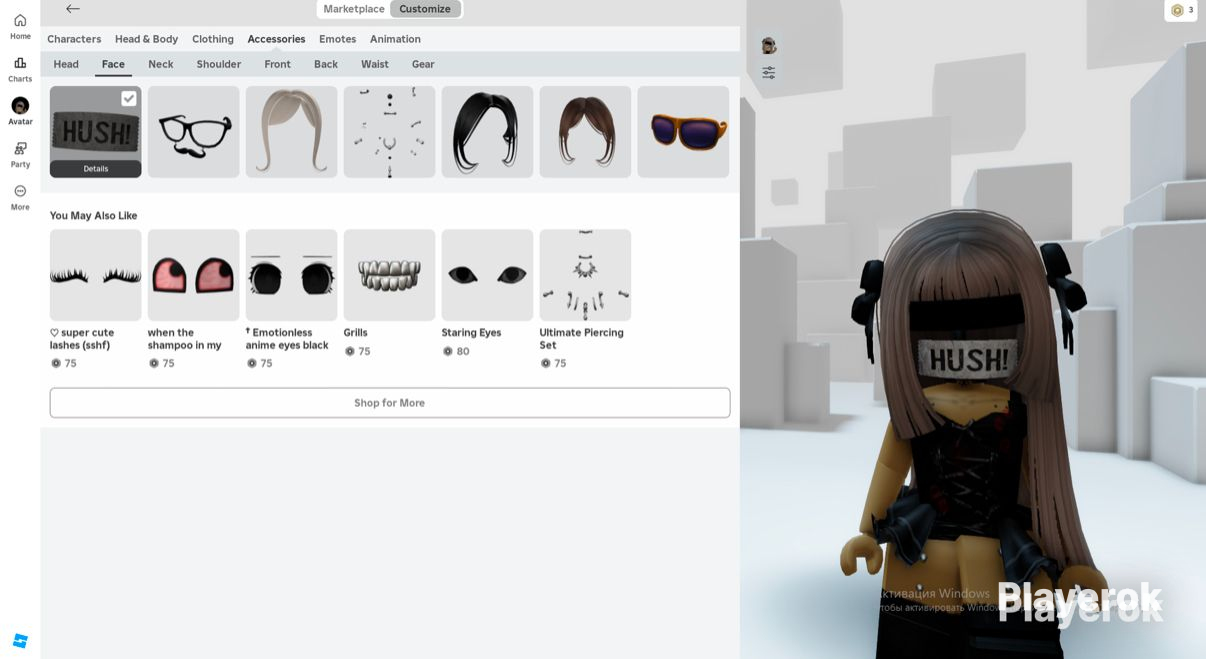This screenshot has width=1206, height=659.
Task: Equip the black hair item
Action: pos(488,132)
